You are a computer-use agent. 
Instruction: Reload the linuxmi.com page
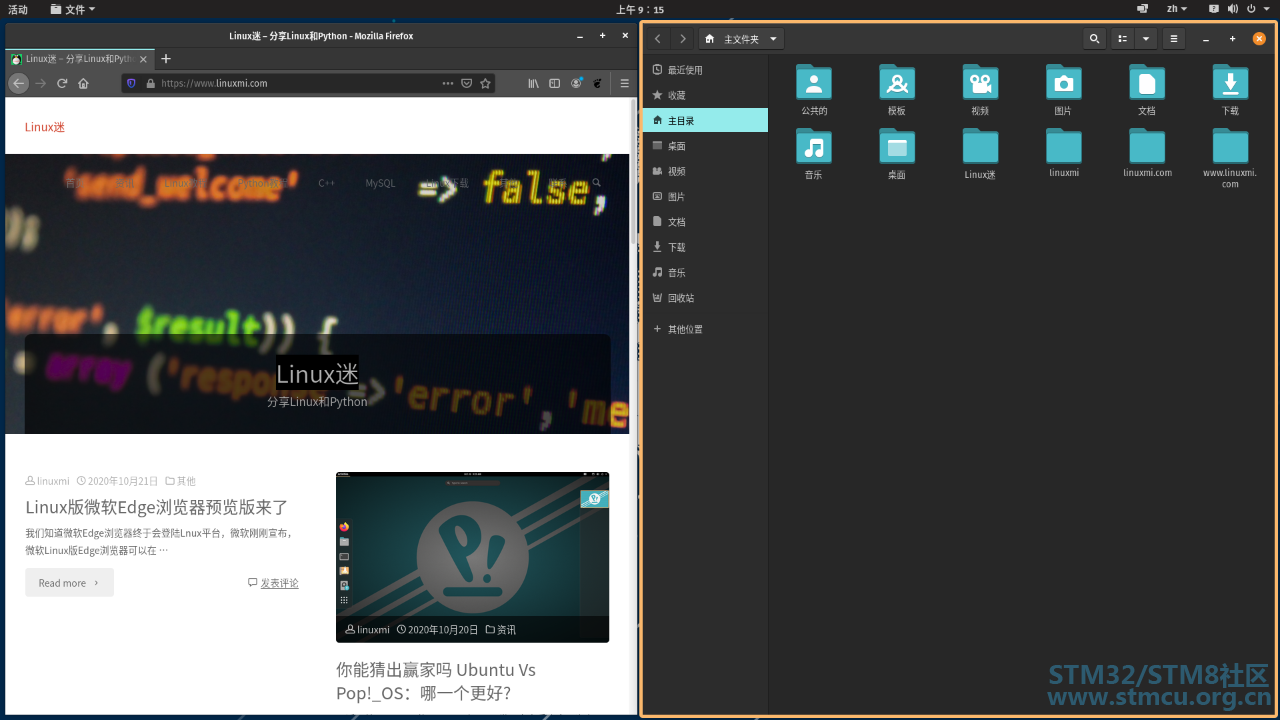pyautogui.click(x=62, y=83)
